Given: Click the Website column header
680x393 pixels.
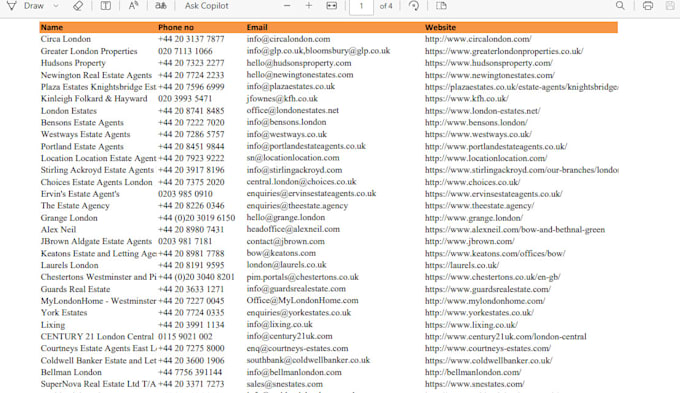Looking at the screenshot, I should click(440, 27).
